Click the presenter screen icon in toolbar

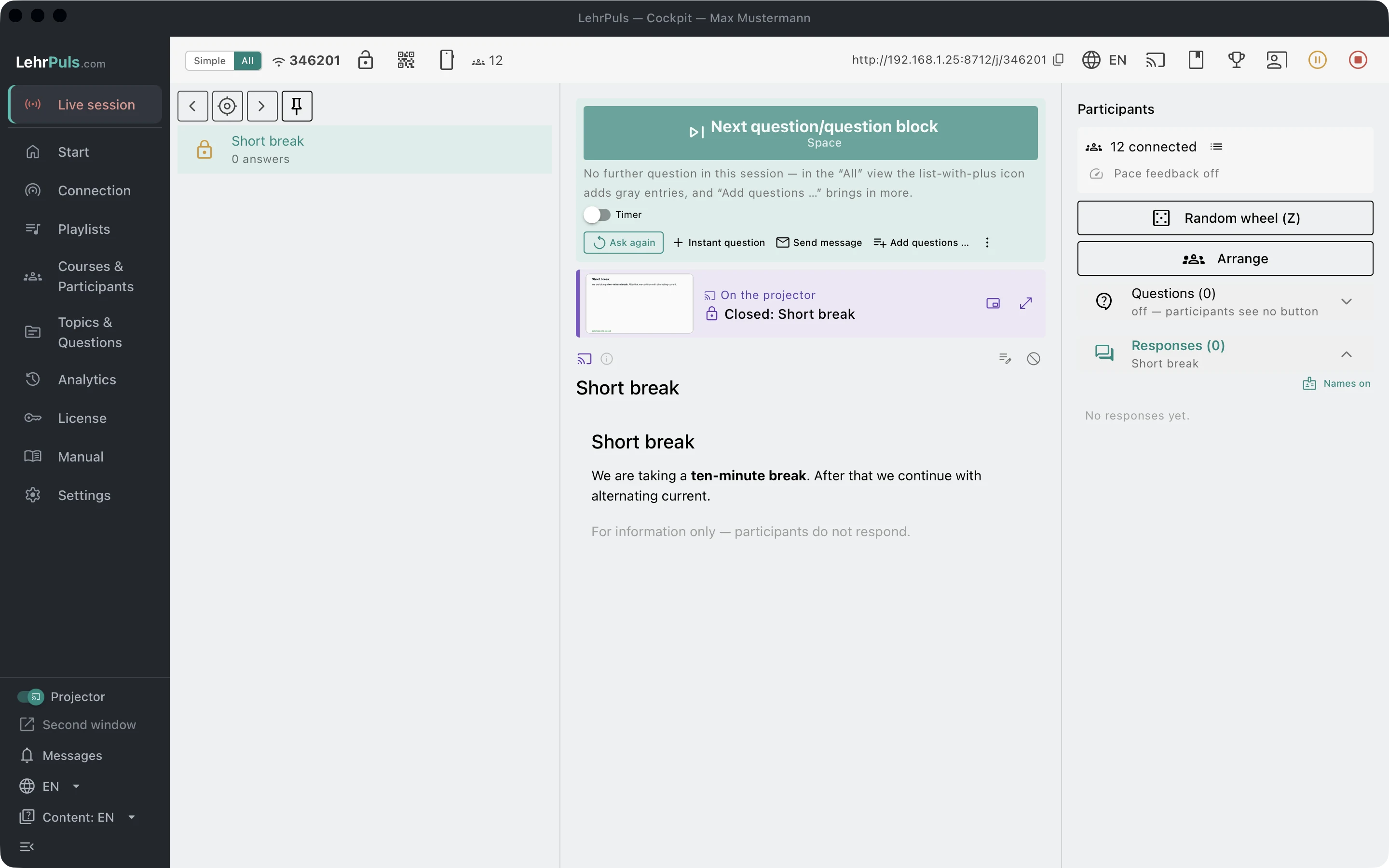click(1277, 60)
